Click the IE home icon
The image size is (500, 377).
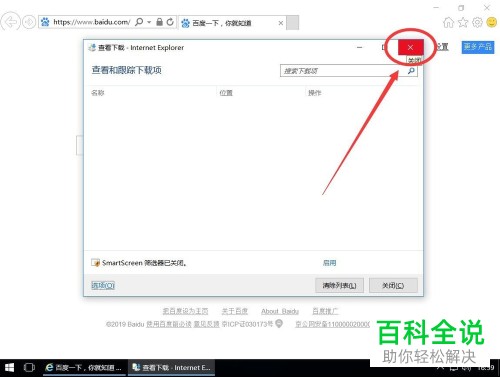448,22
